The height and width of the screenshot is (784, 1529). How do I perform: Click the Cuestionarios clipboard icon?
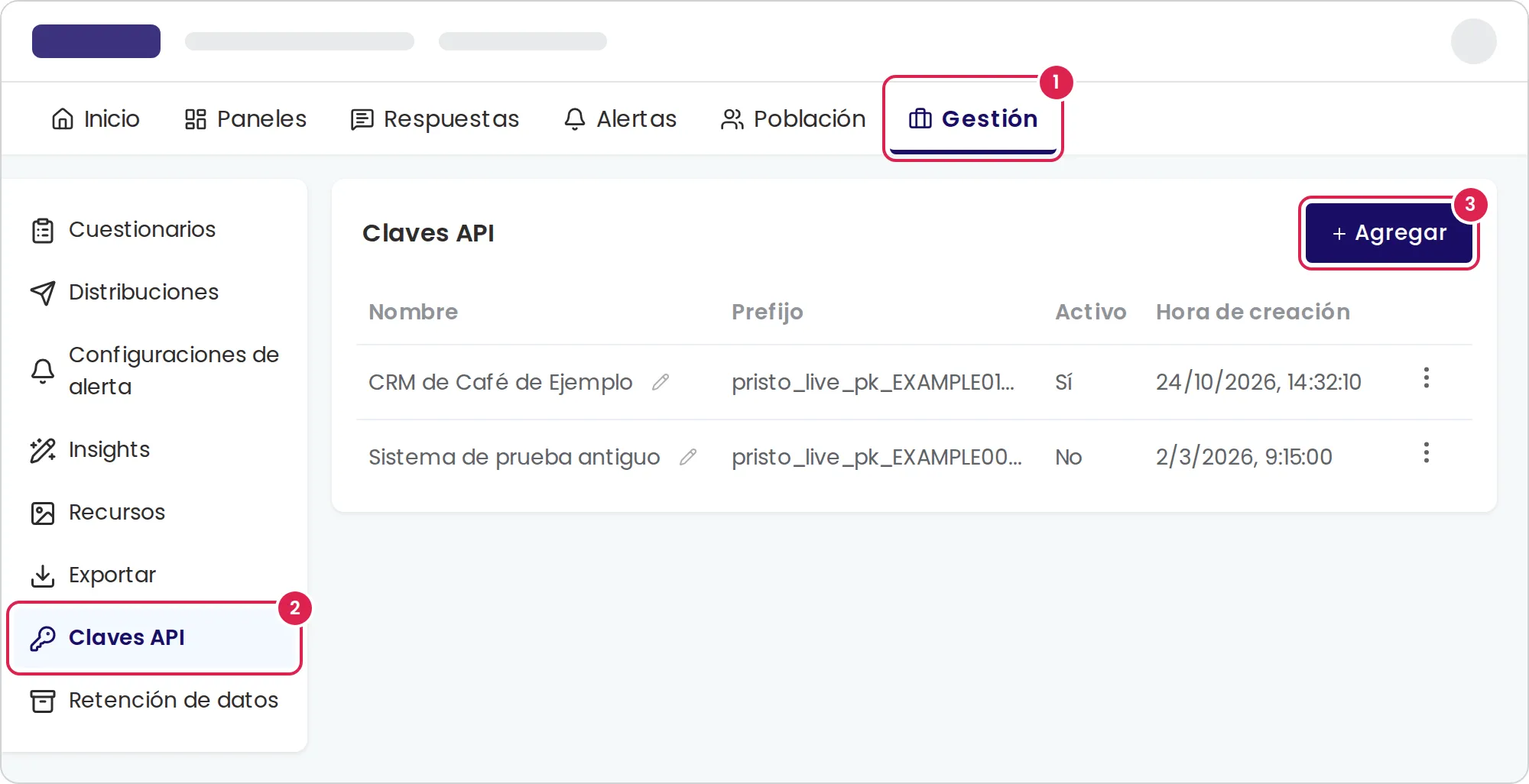43,230
